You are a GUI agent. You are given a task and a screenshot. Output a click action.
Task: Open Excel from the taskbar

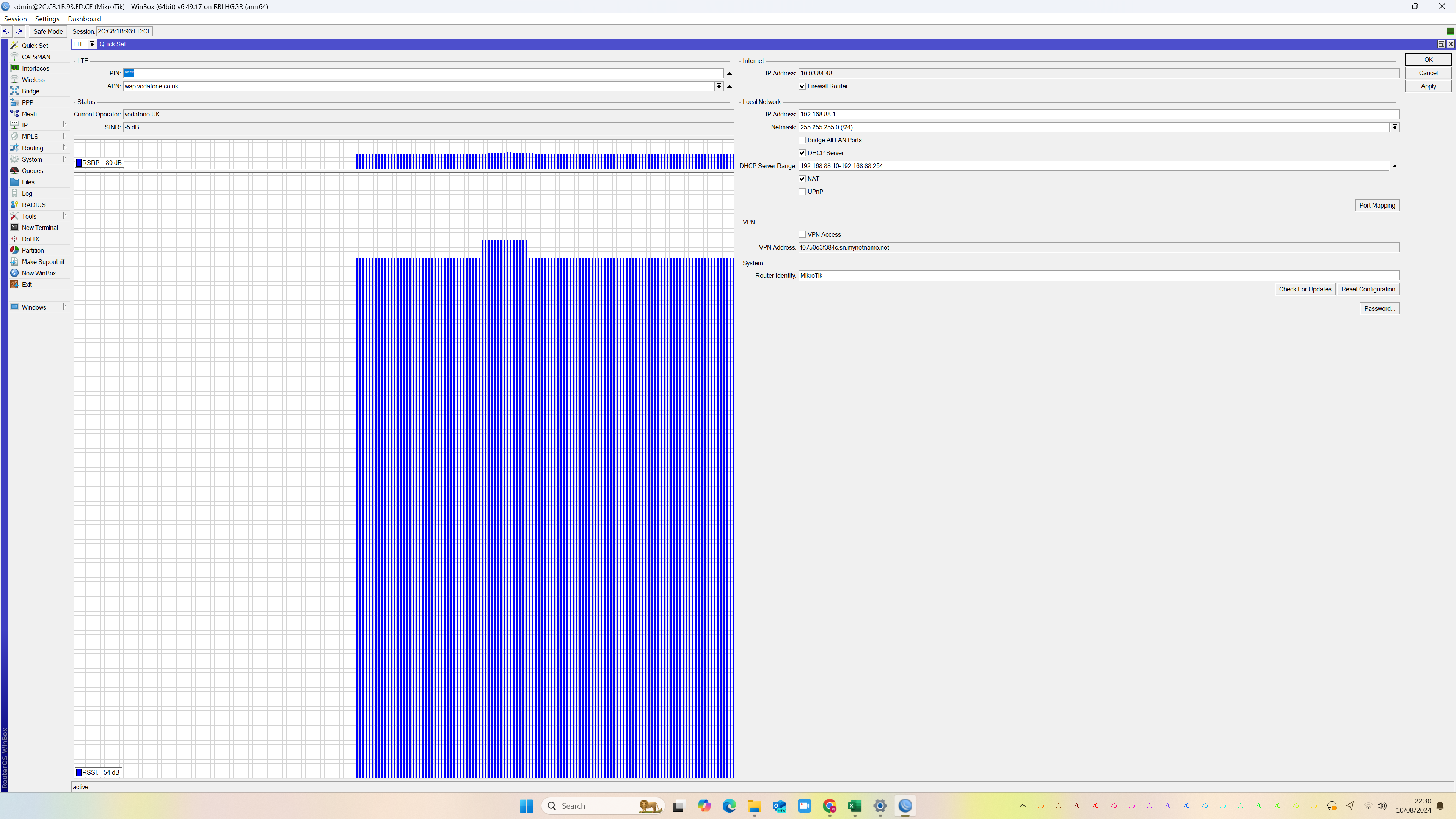tap(855, 806)
